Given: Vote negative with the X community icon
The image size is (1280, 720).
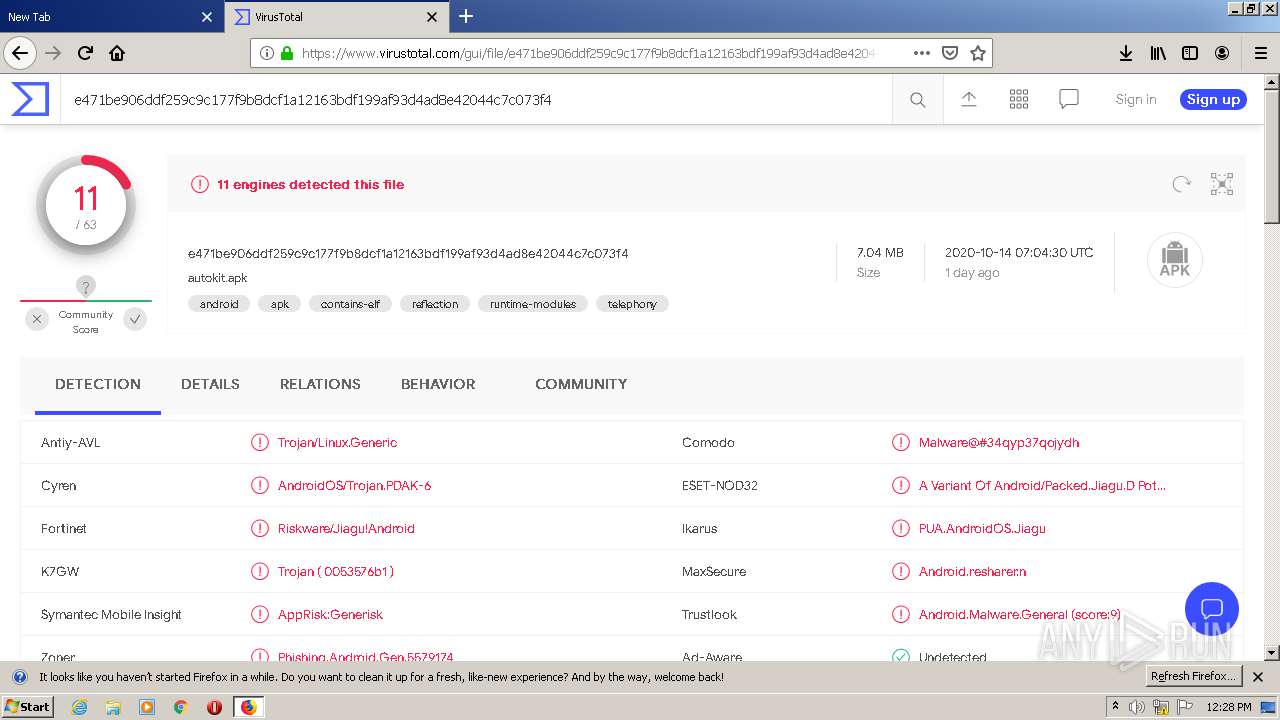Looking at the screenshot, I should click(37, 319).
